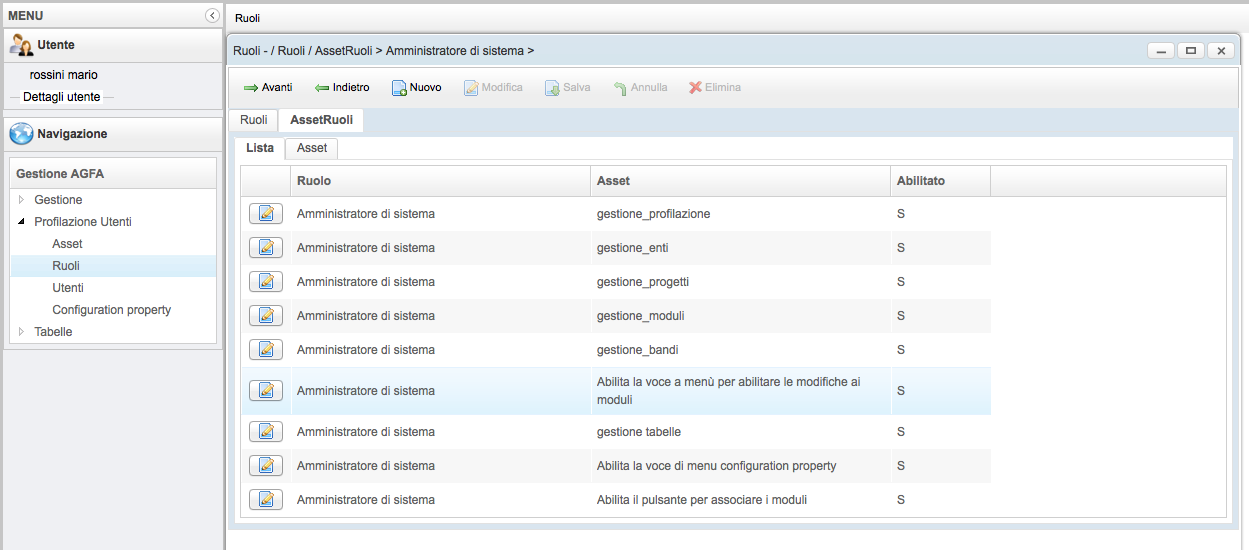Open edit icon for gestione tabelle row

(265, 432)
